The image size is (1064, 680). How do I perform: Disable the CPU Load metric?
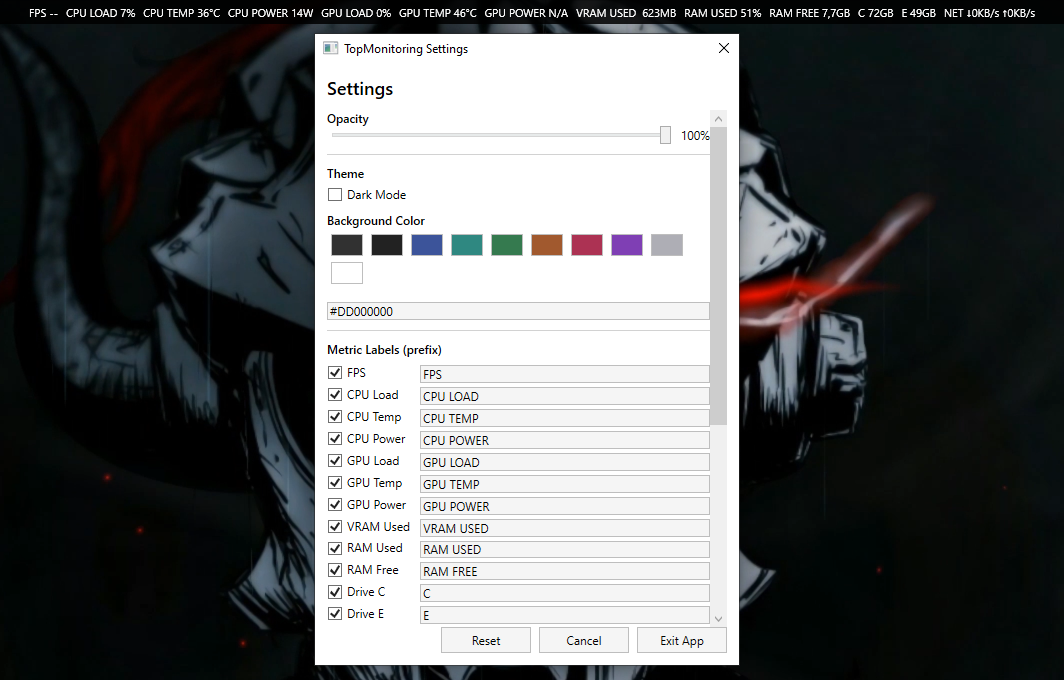335,394
